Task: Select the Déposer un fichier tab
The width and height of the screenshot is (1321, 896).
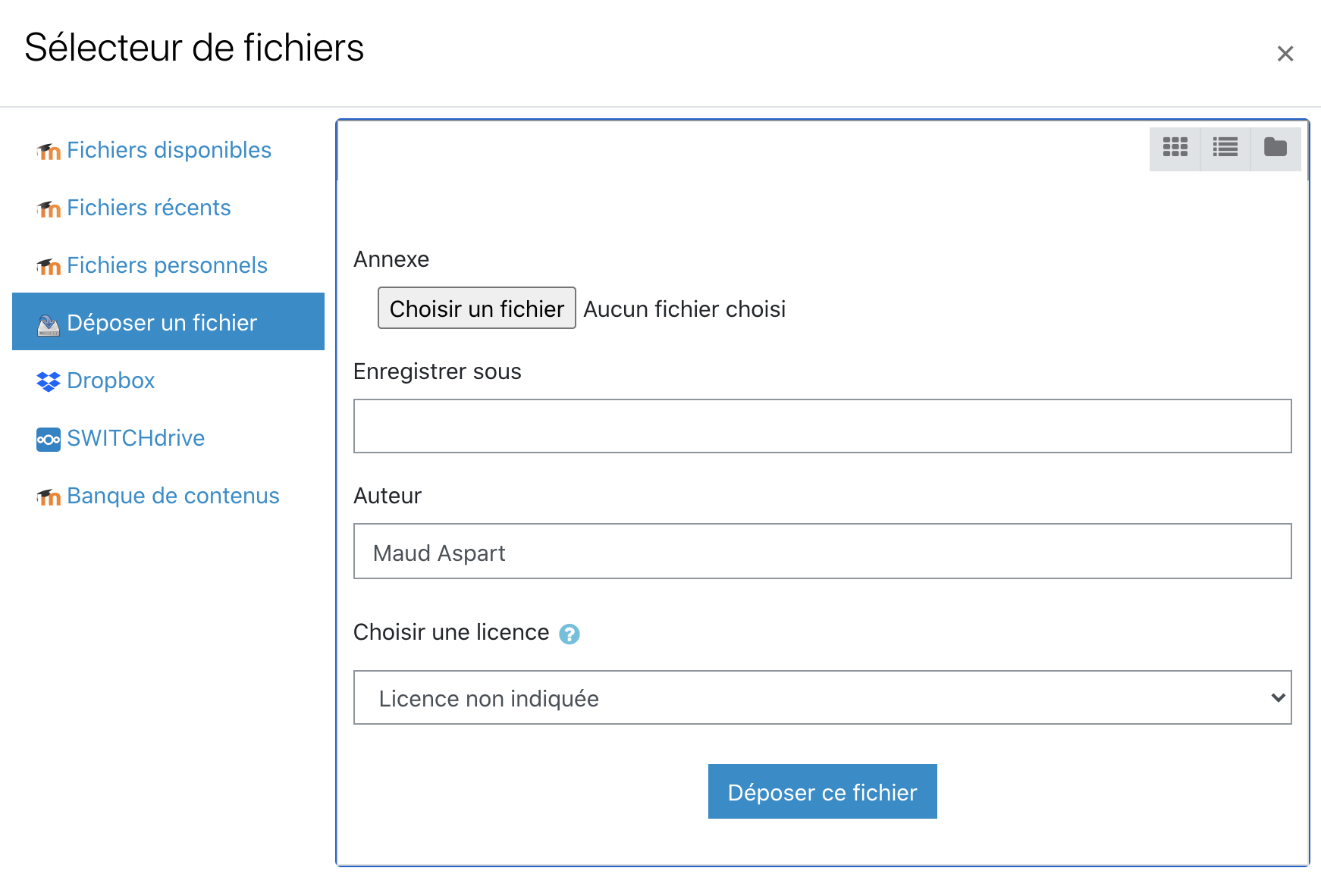Action: [162, 323]
